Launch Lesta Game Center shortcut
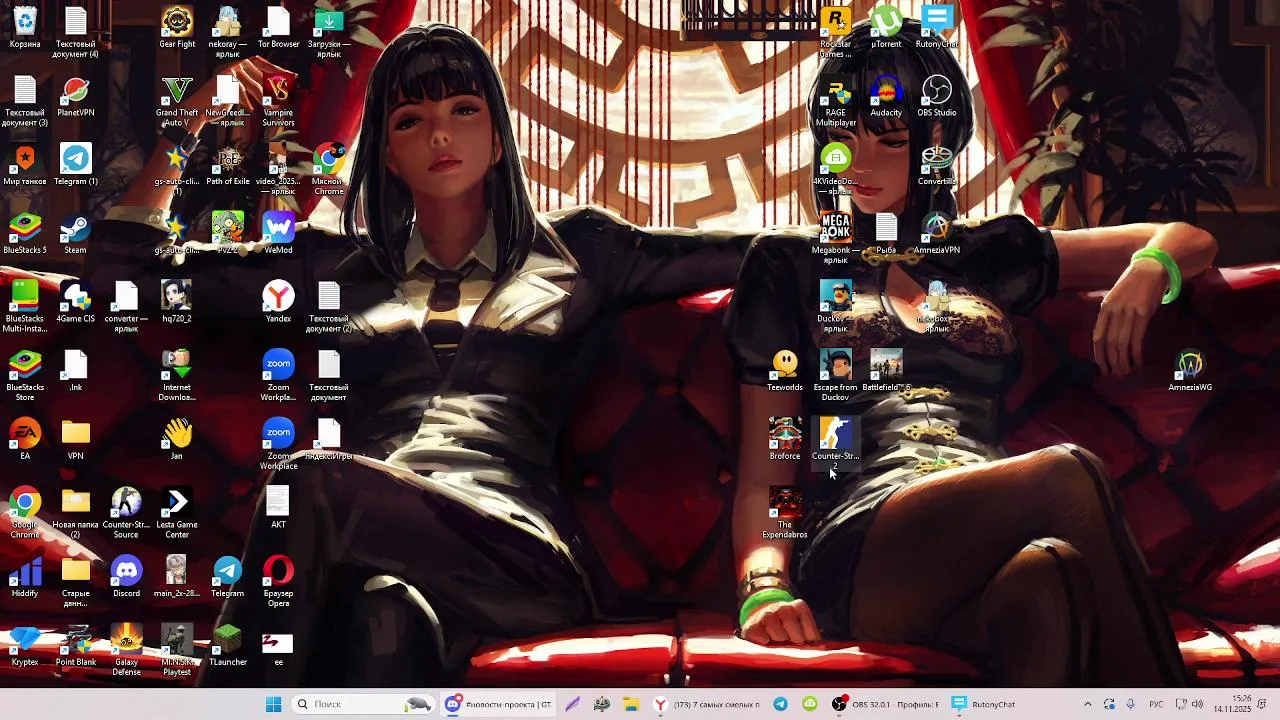The width and height of the screenshot is (1280, 720). tap(177, 514)
